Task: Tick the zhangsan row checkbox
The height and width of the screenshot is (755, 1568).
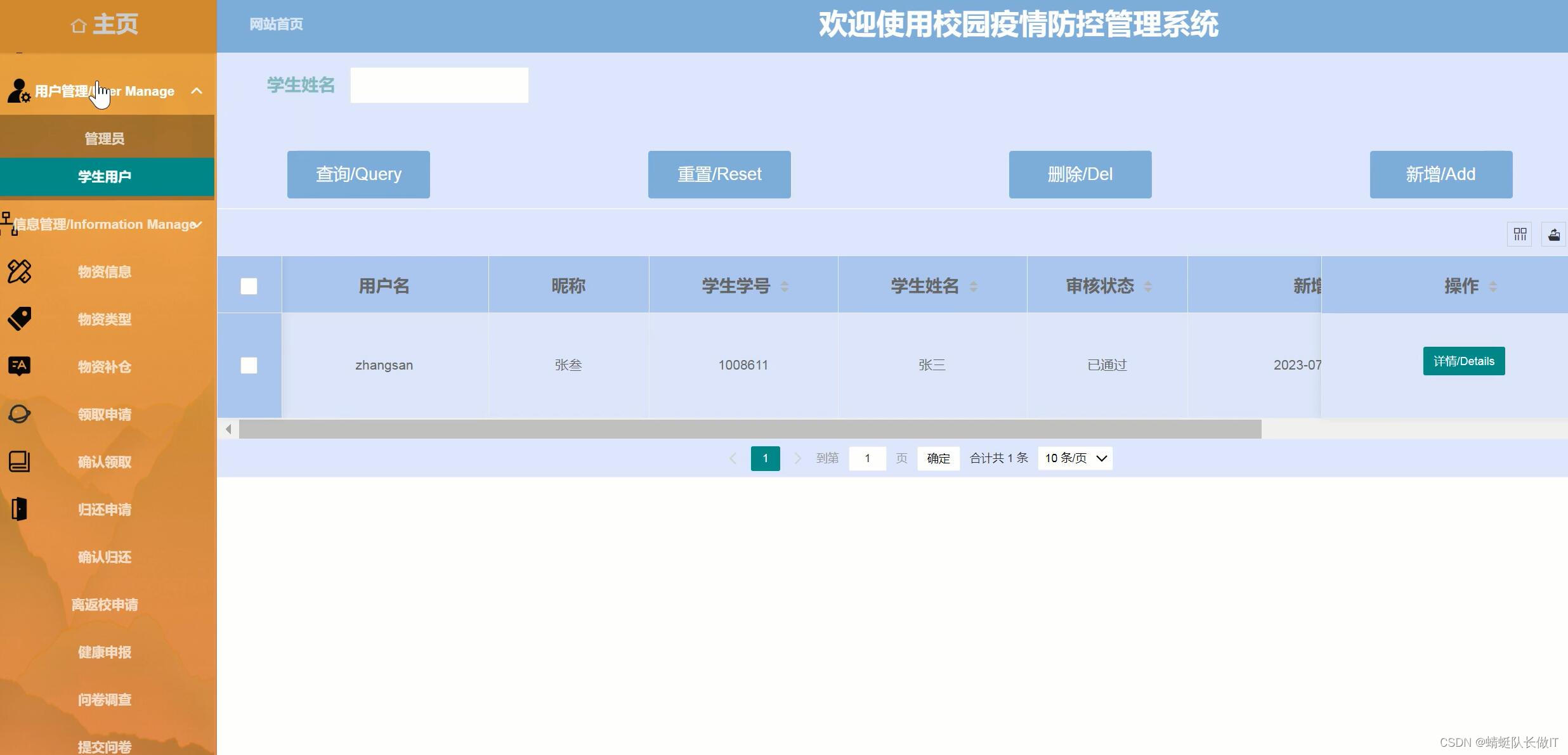Action: coord(249,365)
